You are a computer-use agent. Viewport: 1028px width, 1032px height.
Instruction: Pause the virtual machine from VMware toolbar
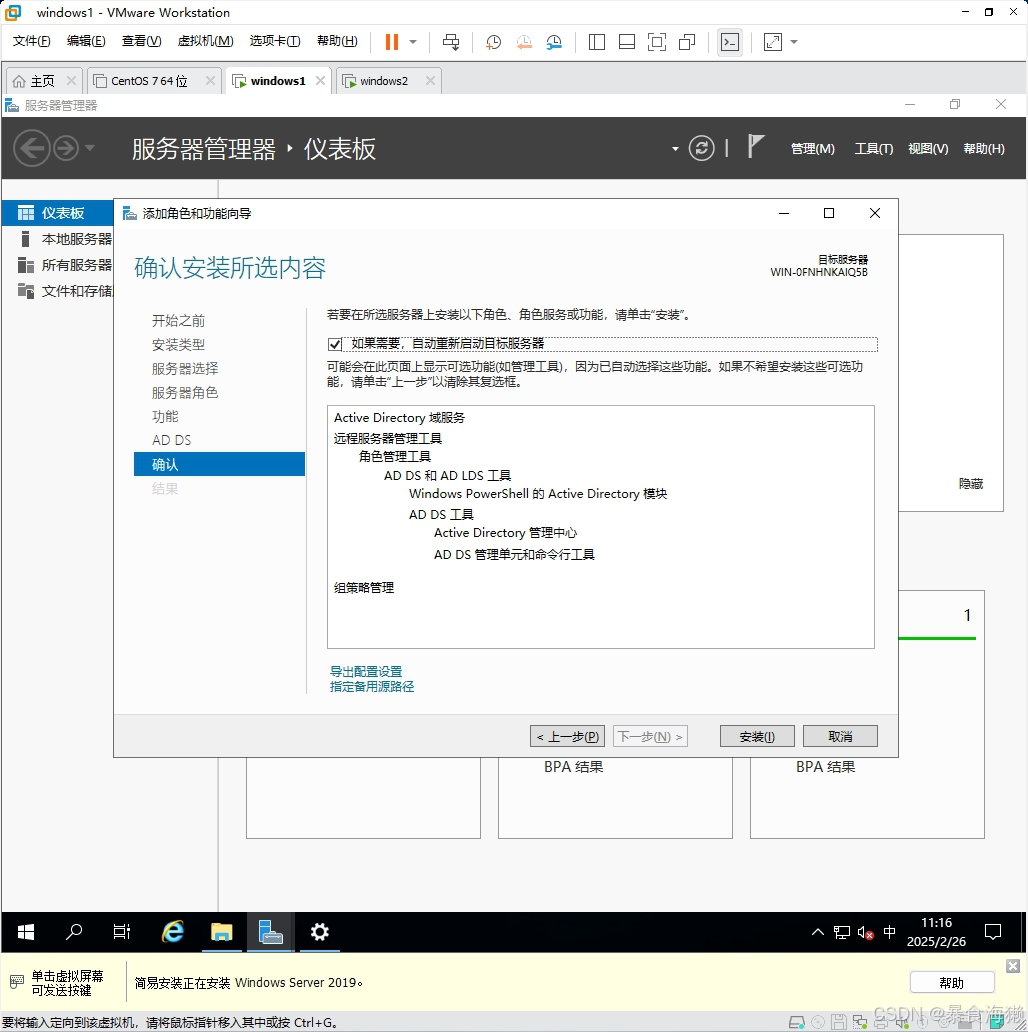pyautogui.click(x=392, y=42)
